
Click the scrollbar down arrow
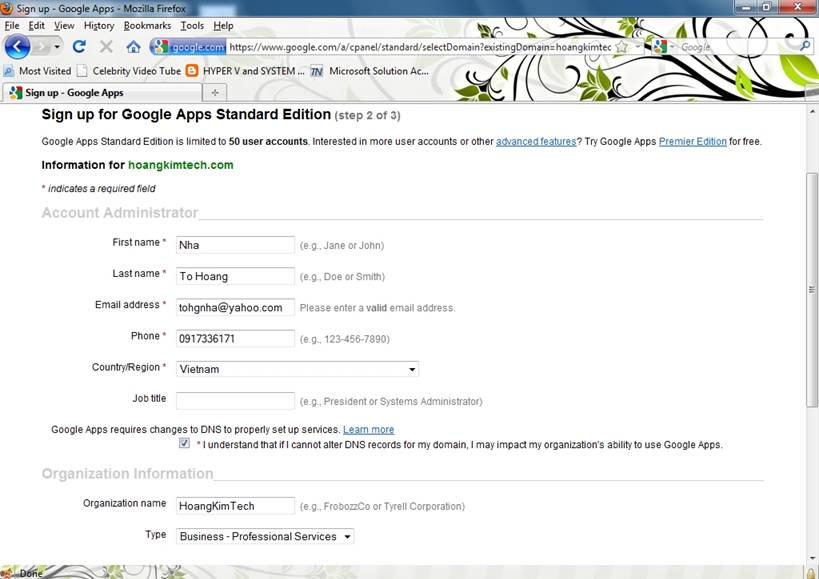(812, 558)
